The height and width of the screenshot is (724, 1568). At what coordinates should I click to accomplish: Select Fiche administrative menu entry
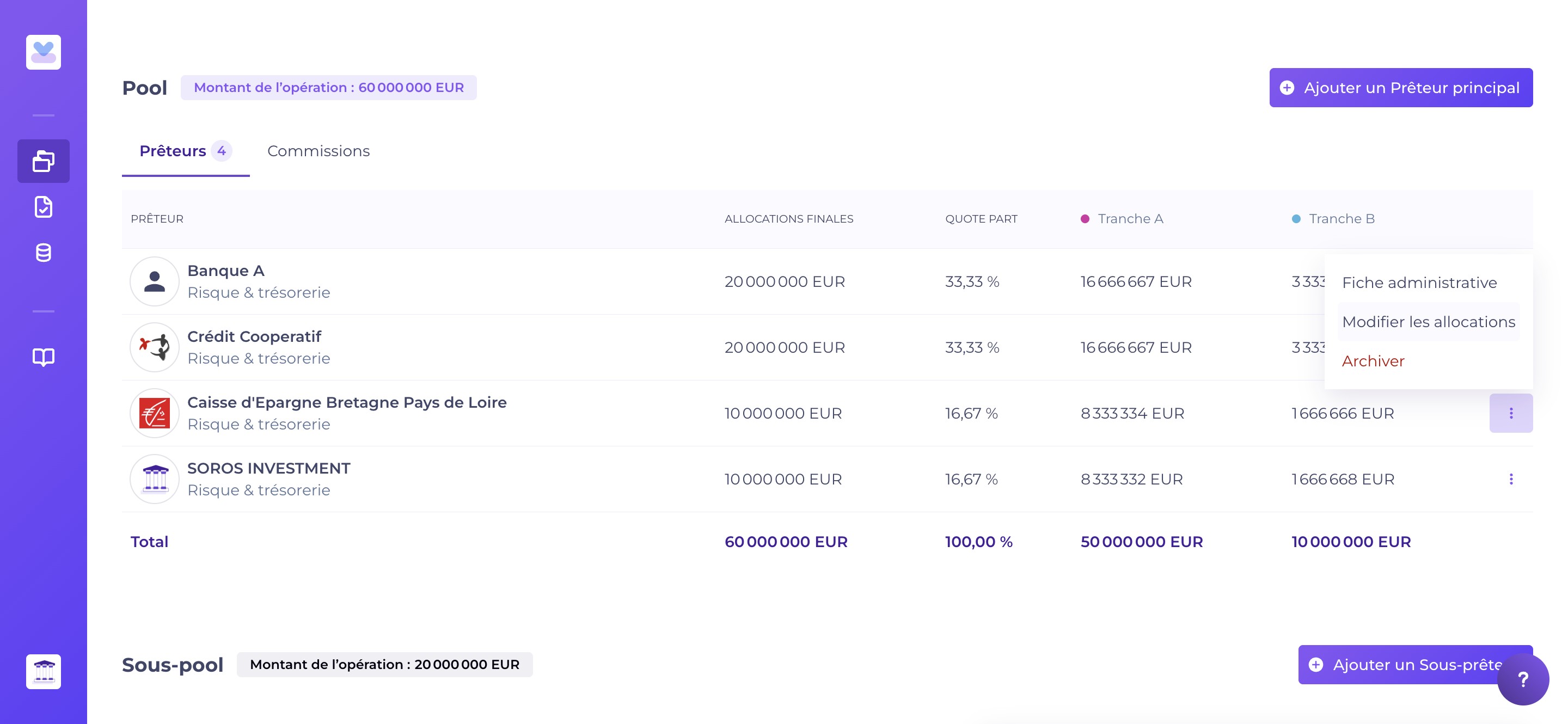coord(1419,283)
